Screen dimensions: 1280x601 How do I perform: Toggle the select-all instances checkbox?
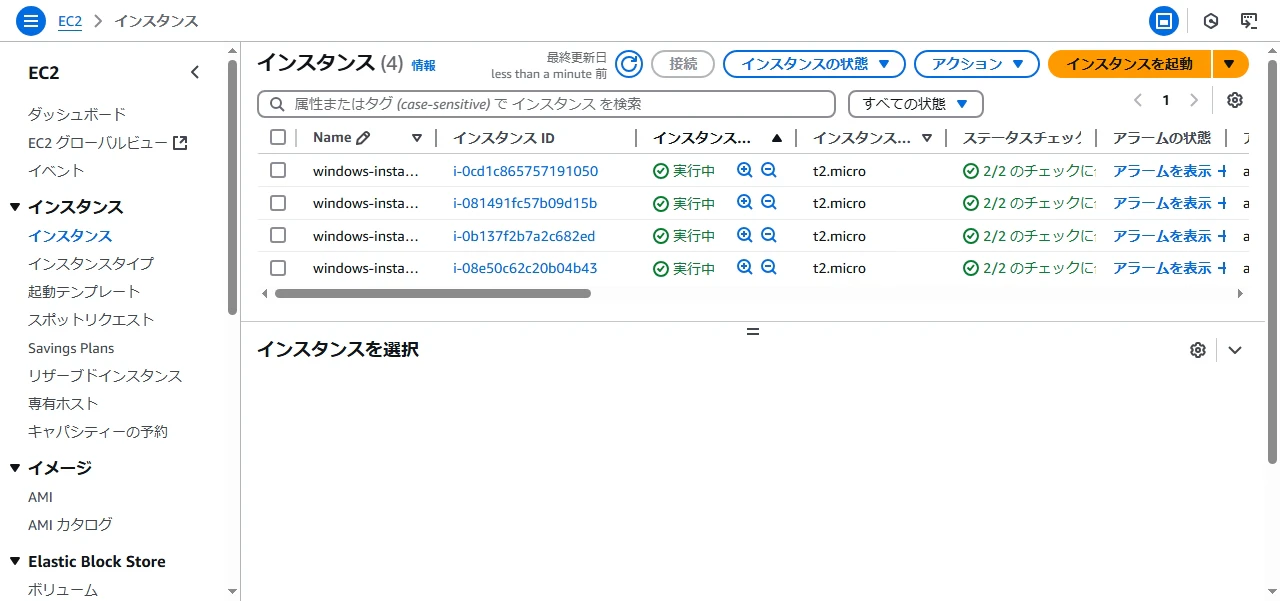coord(278,138)
